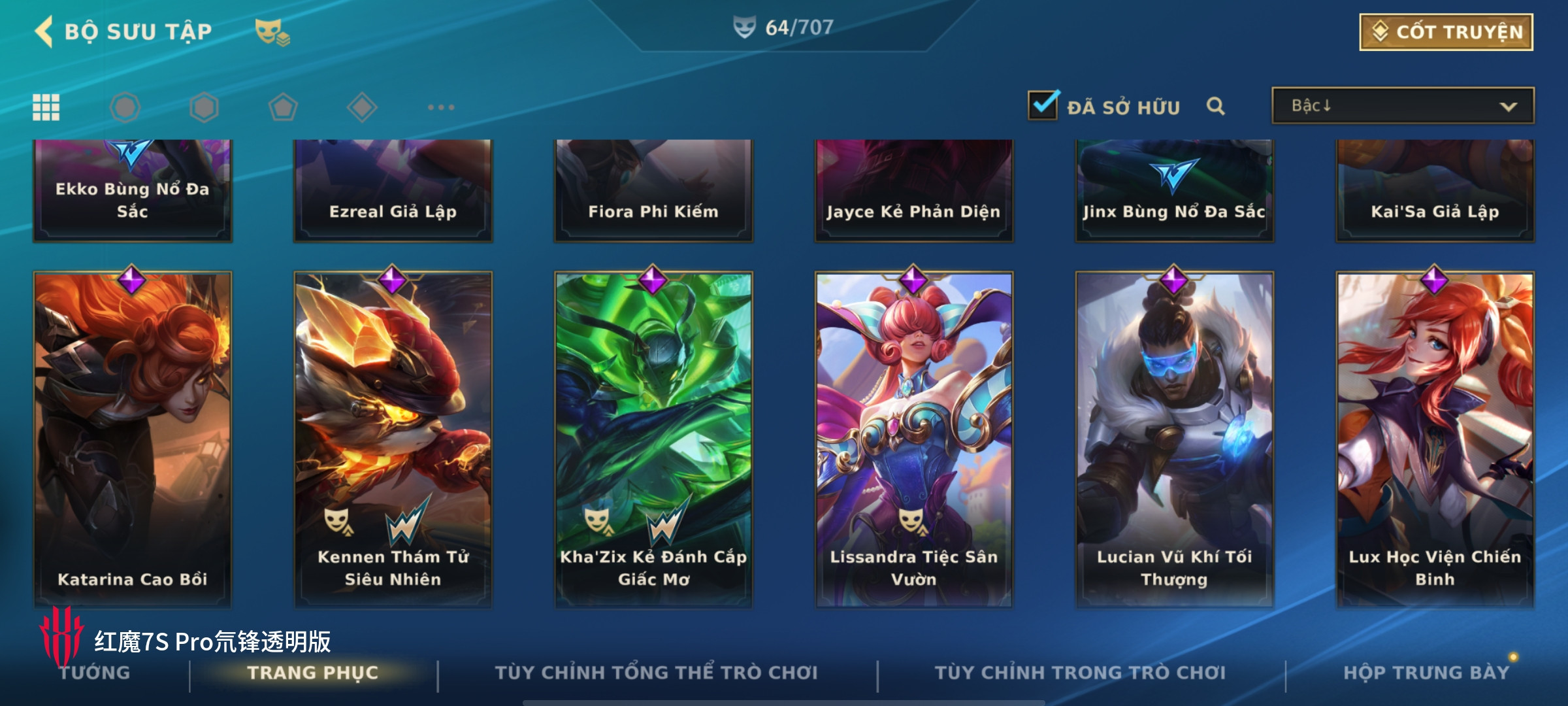
Task: Switch to Tùy Chỉnh Tổng Thể Trò Chơi tab
Action: pos(656,673)
